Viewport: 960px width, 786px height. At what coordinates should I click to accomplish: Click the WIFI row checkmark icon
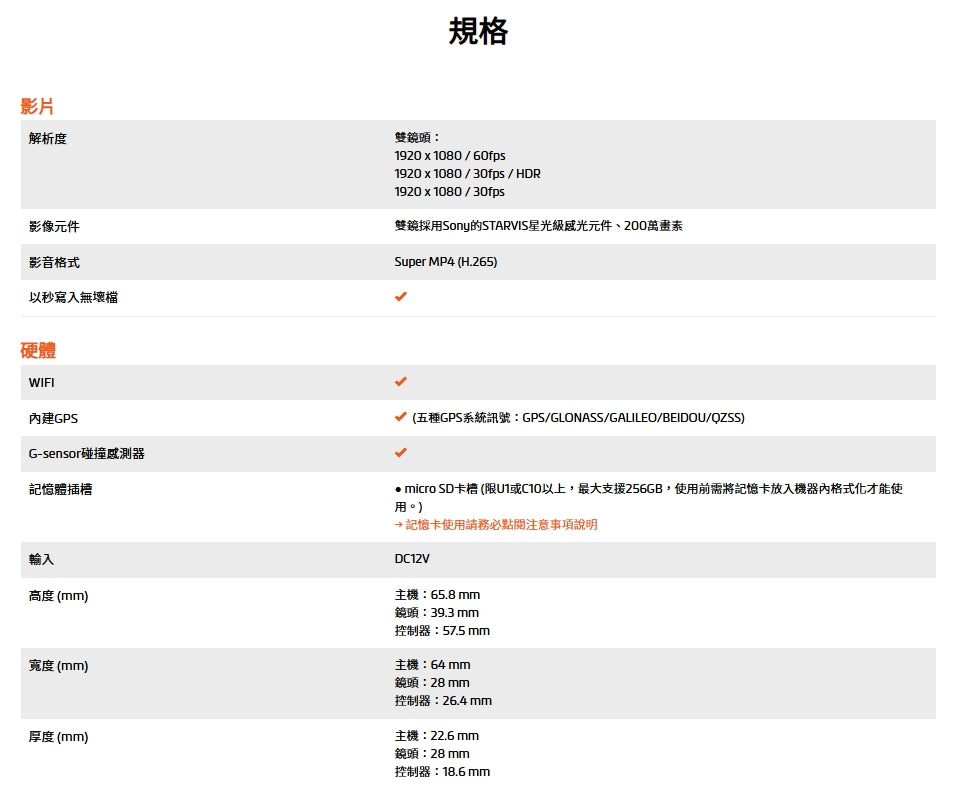(x=401, y=382)
